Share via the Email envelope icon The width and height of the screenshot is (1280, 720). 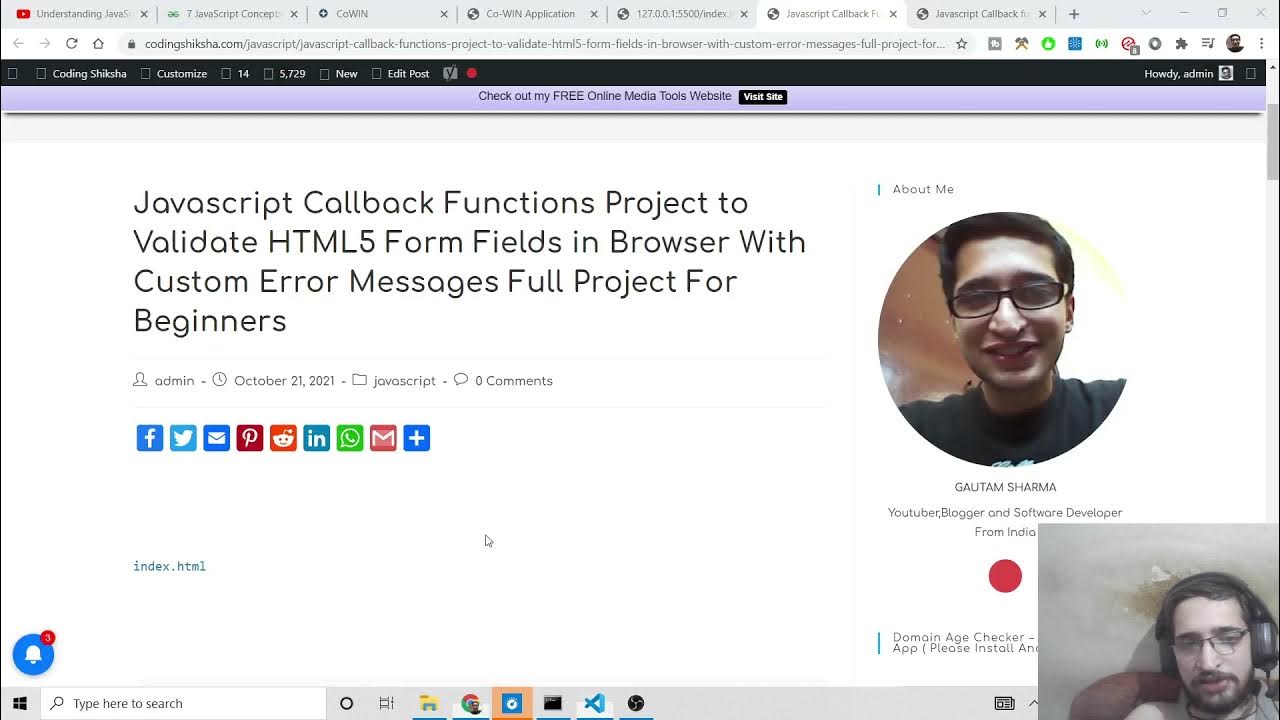pyautogui.click(x=216, y=438)
